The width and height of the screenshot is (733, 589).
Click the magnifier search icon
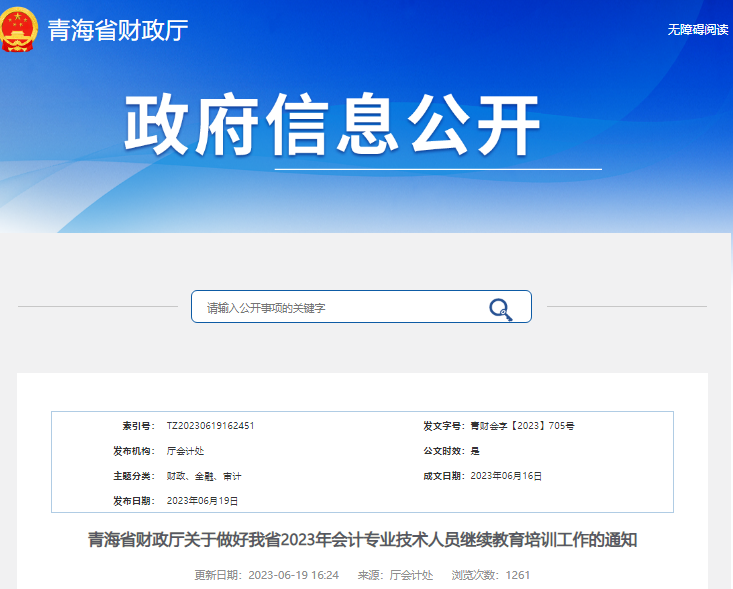click(x=500, y=309)
